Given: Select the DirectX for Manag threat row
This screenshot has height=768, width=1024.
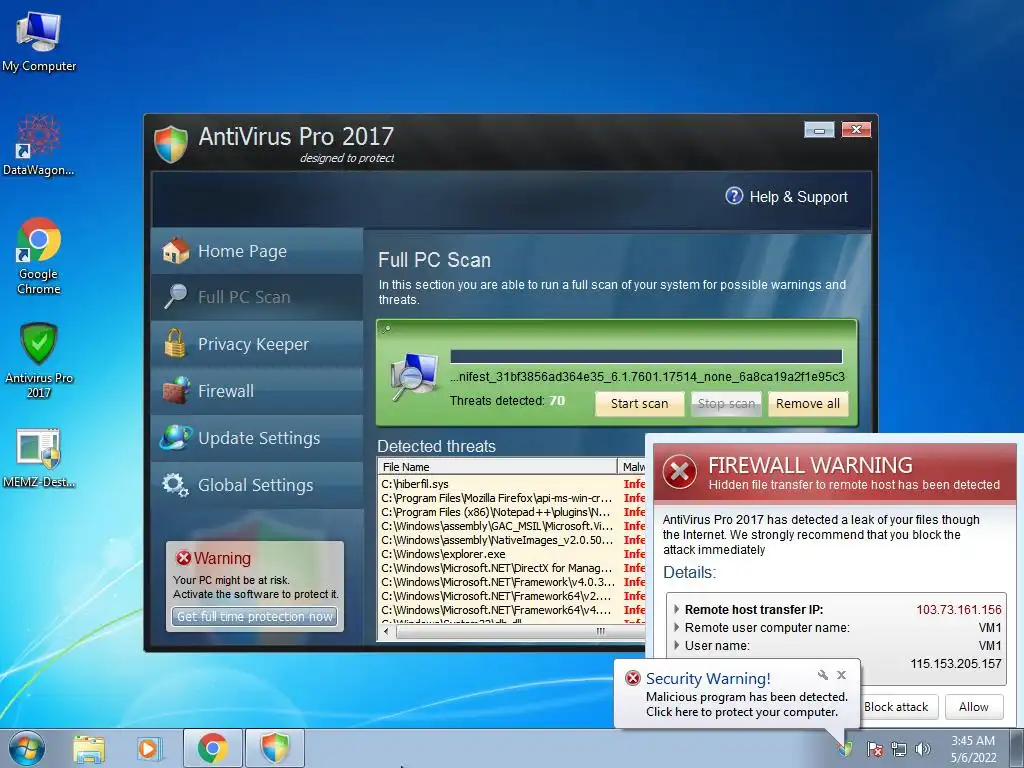Looking at the screenshot, I should (512, 568).
